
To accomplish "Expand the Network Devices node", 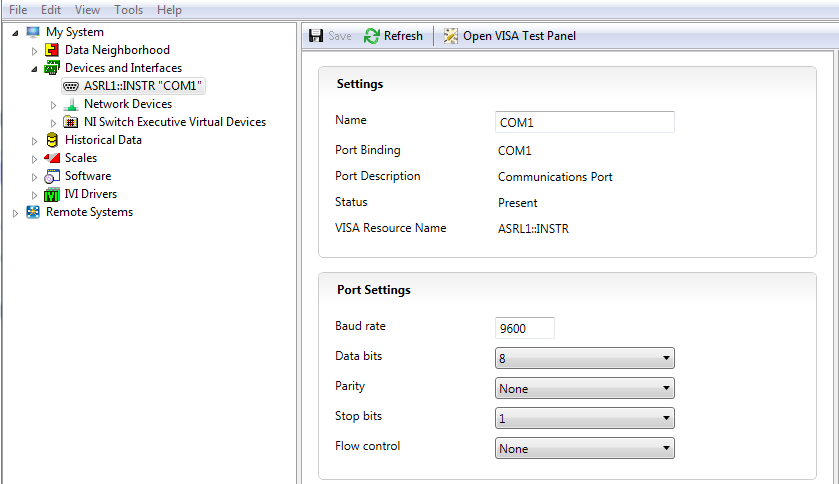I will click(53, 105).
